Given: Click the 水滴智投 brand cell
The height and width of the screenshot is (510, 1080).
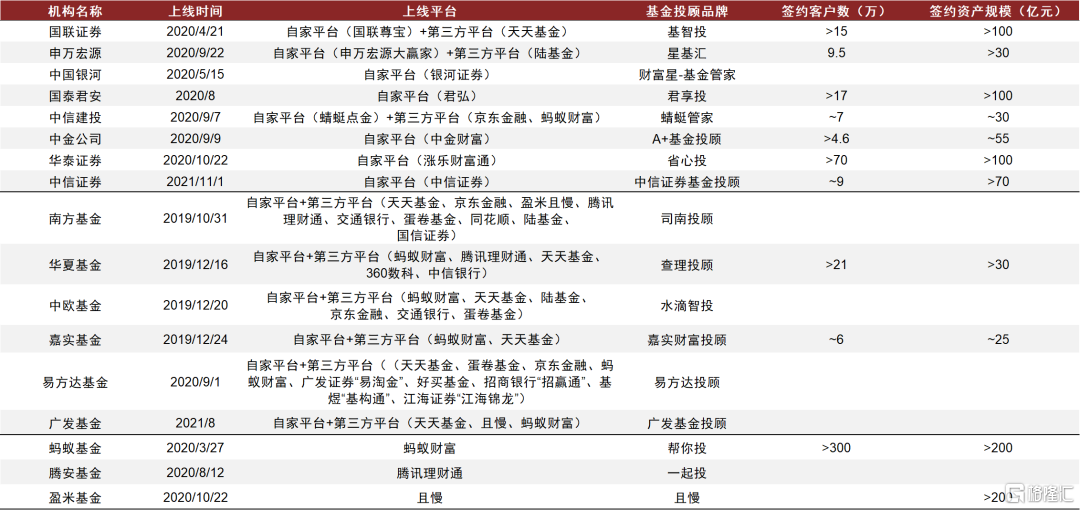Looking at the screenshot, I should click(687, 306).
